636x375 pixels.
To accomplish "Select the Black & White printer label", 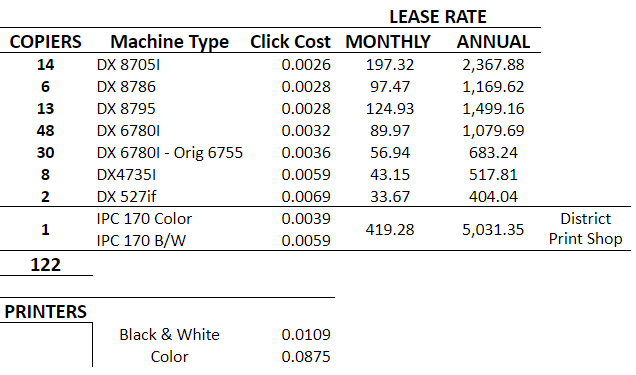I will 170,335.
